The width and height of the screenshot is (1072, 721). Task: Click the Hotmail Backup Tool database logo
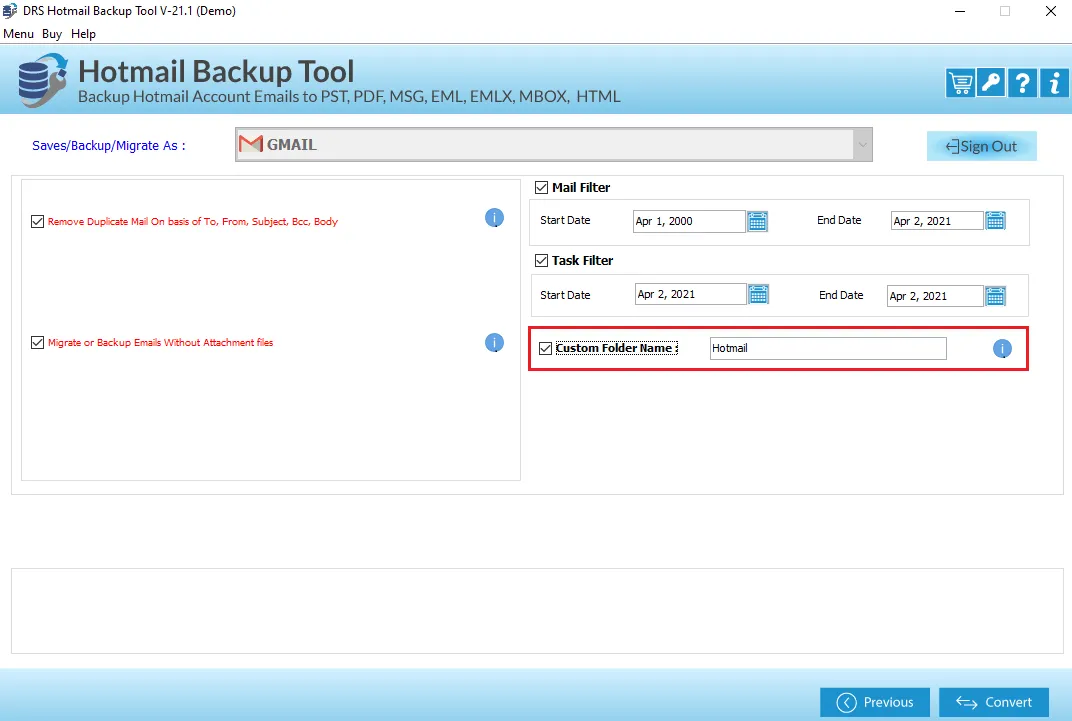(42, 81)
